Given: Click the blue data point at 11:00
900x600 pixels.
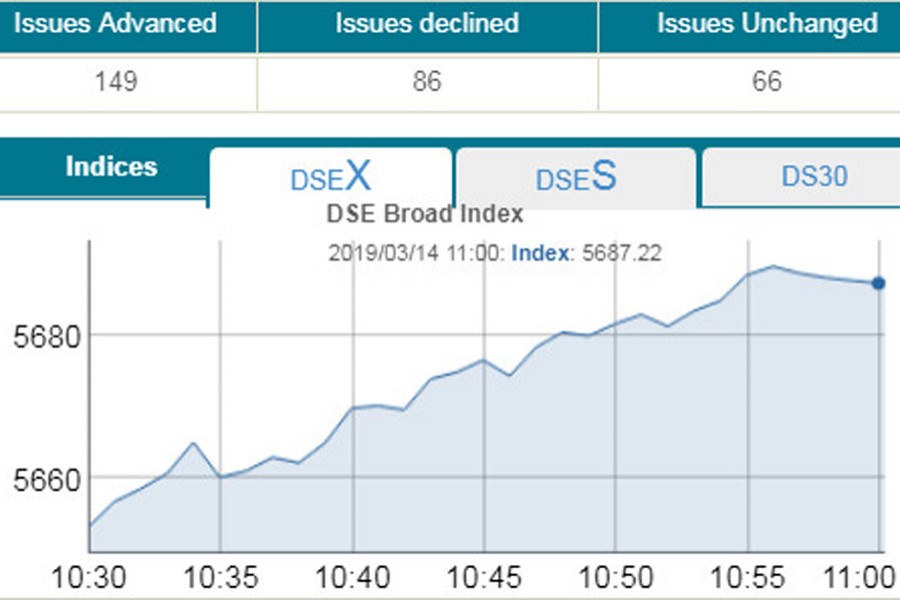Looking at the screenshot, I should [x=878, y=283].
